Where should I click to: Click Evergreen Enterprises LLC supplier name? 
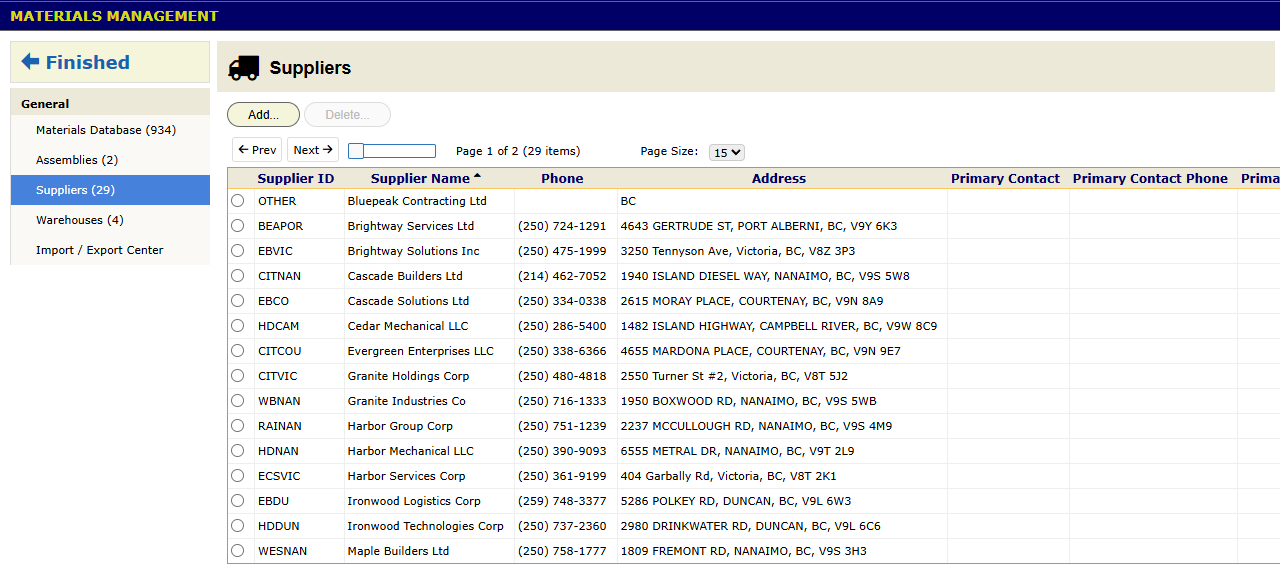pos(420,351)
